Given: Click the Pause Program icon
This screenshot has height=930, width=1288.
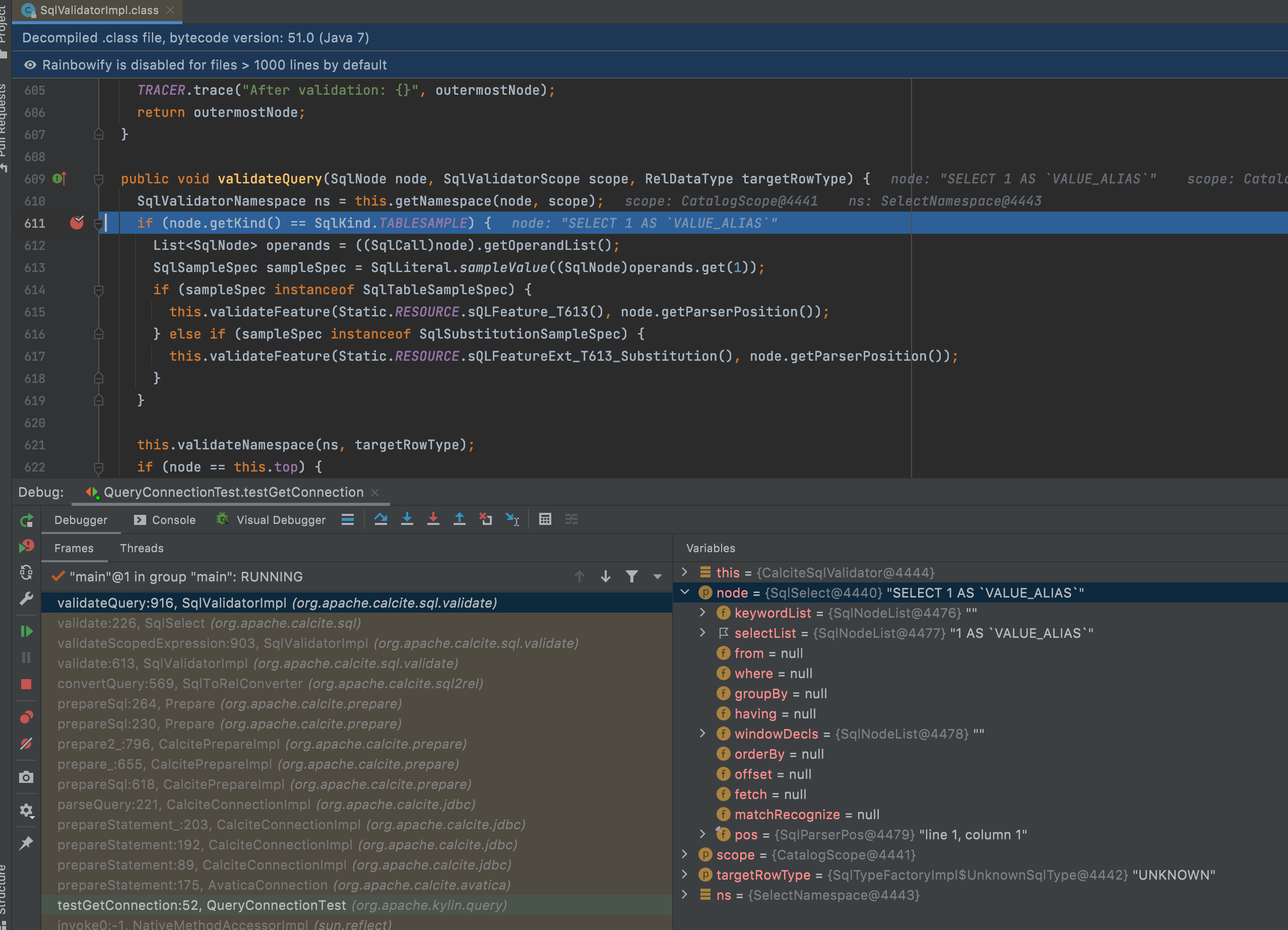Looking at the screenshot, I should (x=26, y=657).
